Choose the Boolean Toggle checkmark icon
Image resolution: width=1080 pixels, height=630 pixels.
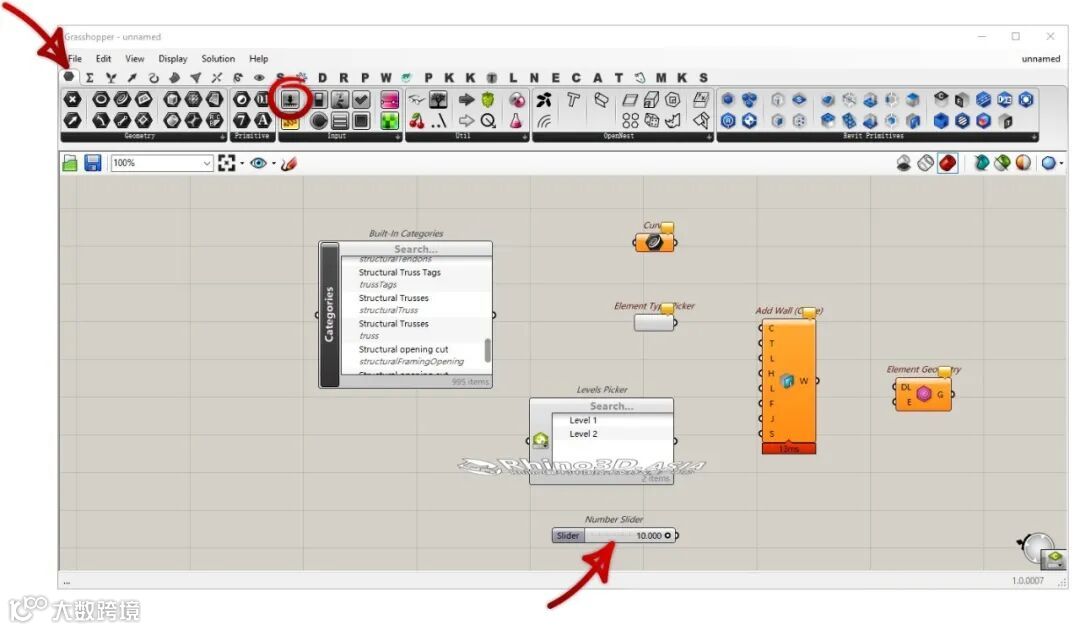[x=362, y=100]
